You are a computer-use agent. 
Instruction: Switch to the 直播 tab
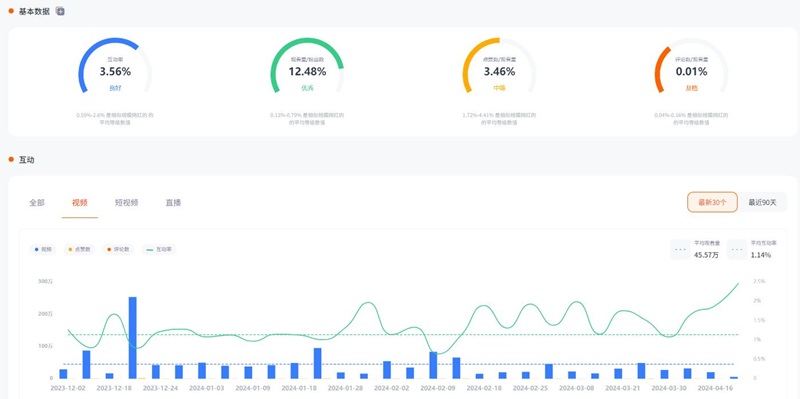pyautogui.click(x=173, y=203)
